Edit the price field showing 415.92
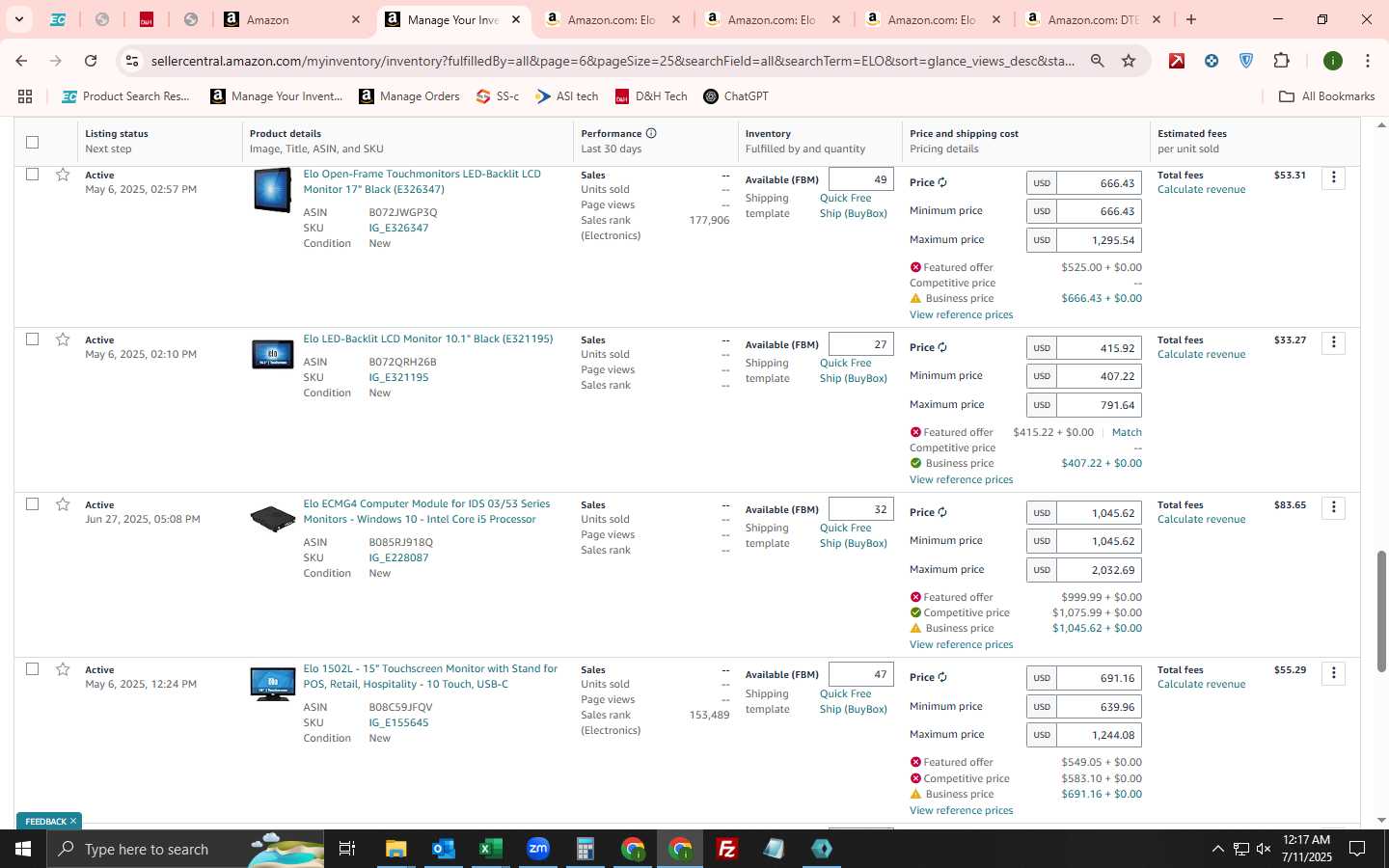Image resolution: width=1389 pixels, height=868 pixels. coord(1099,348)
